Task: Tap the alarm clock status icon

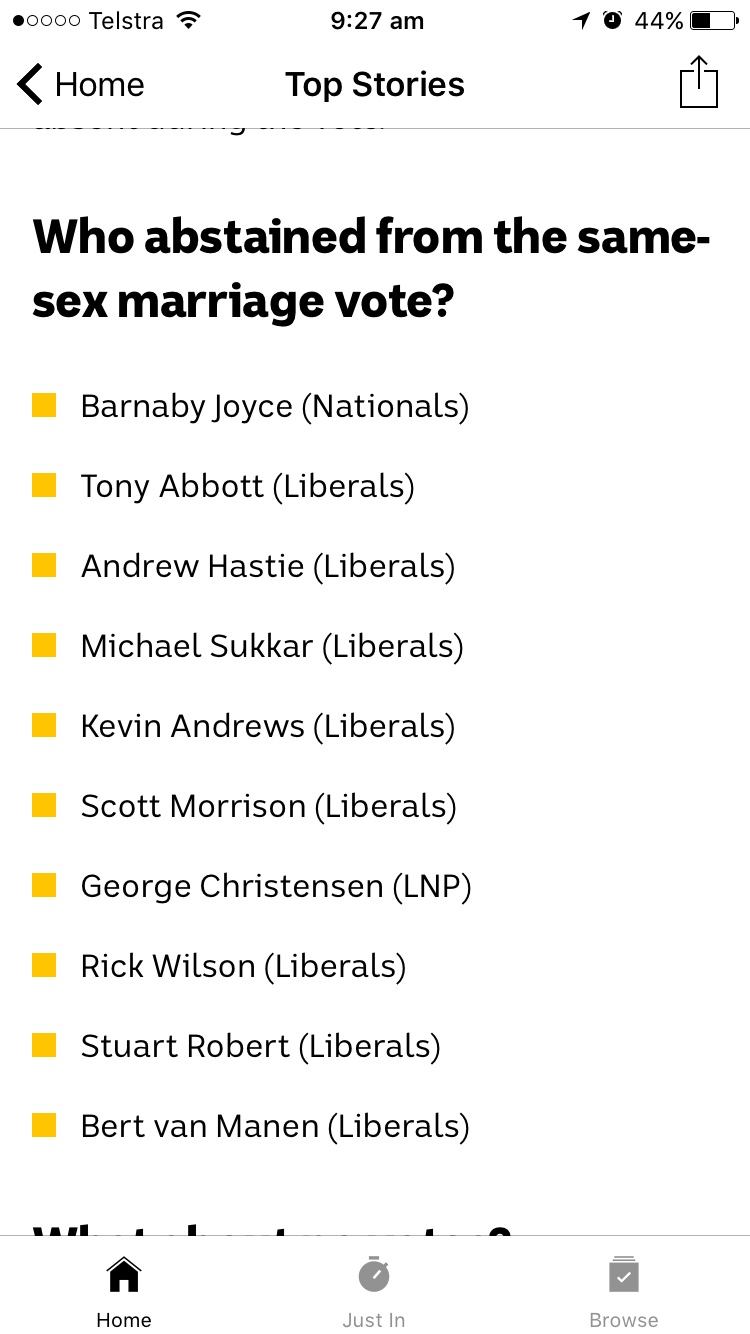Action: pos(613,21)
